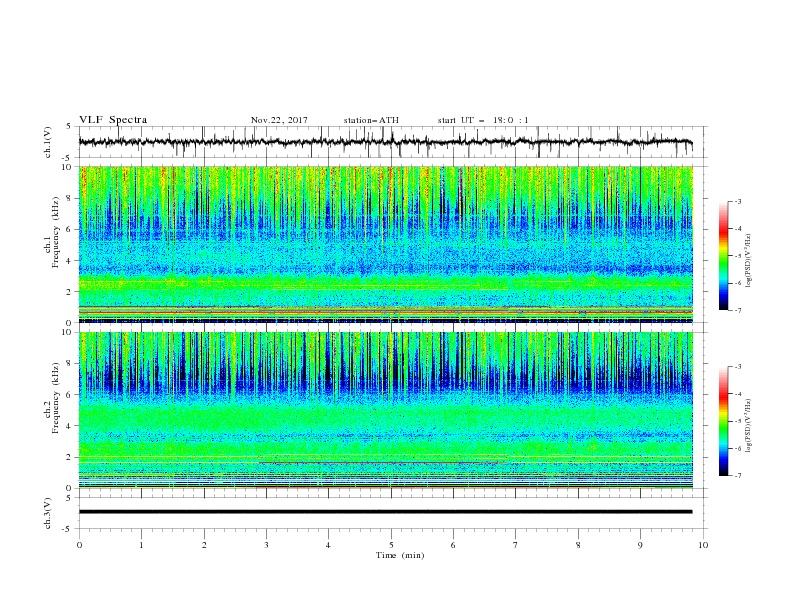Click the ch.1 spectrogram color scale bar
Viewport: 792px width, 612px height.
tap(723, 256)
